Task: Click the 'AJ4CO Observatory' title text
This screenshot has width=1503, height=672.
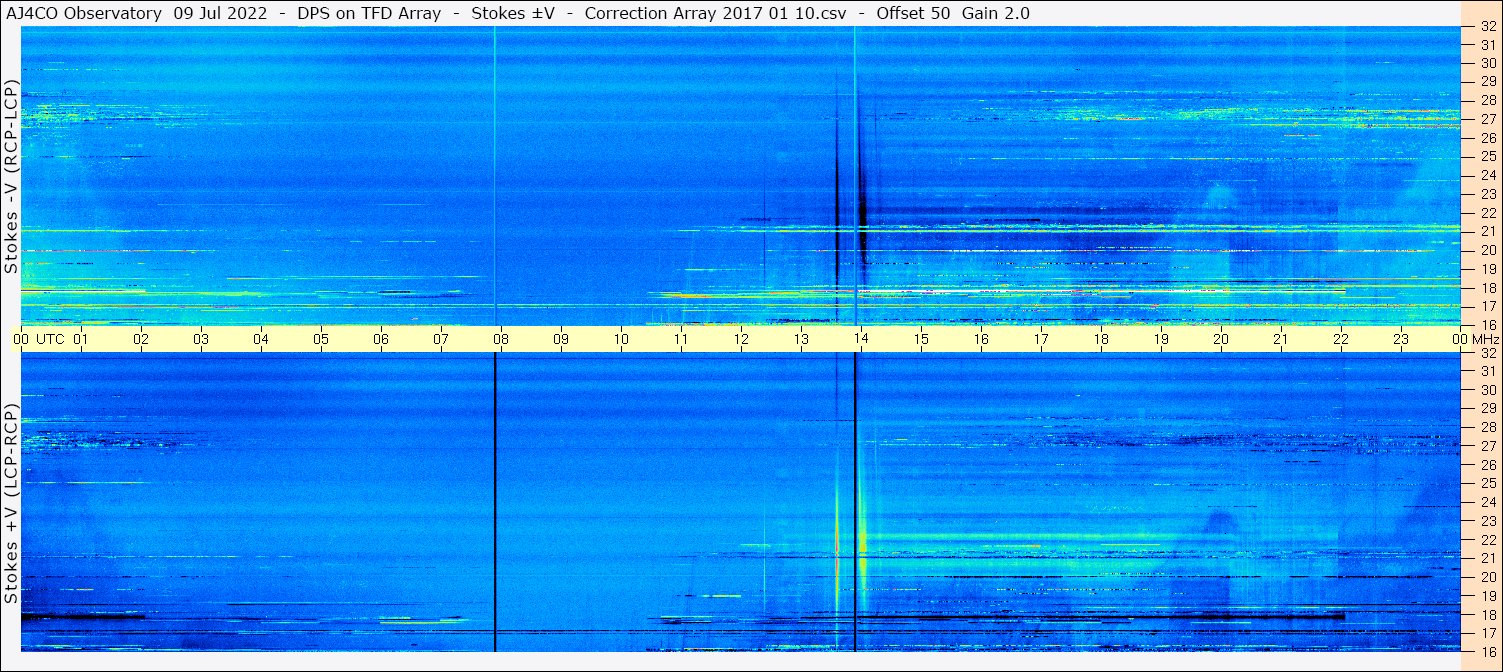Action: click(83, 13)
